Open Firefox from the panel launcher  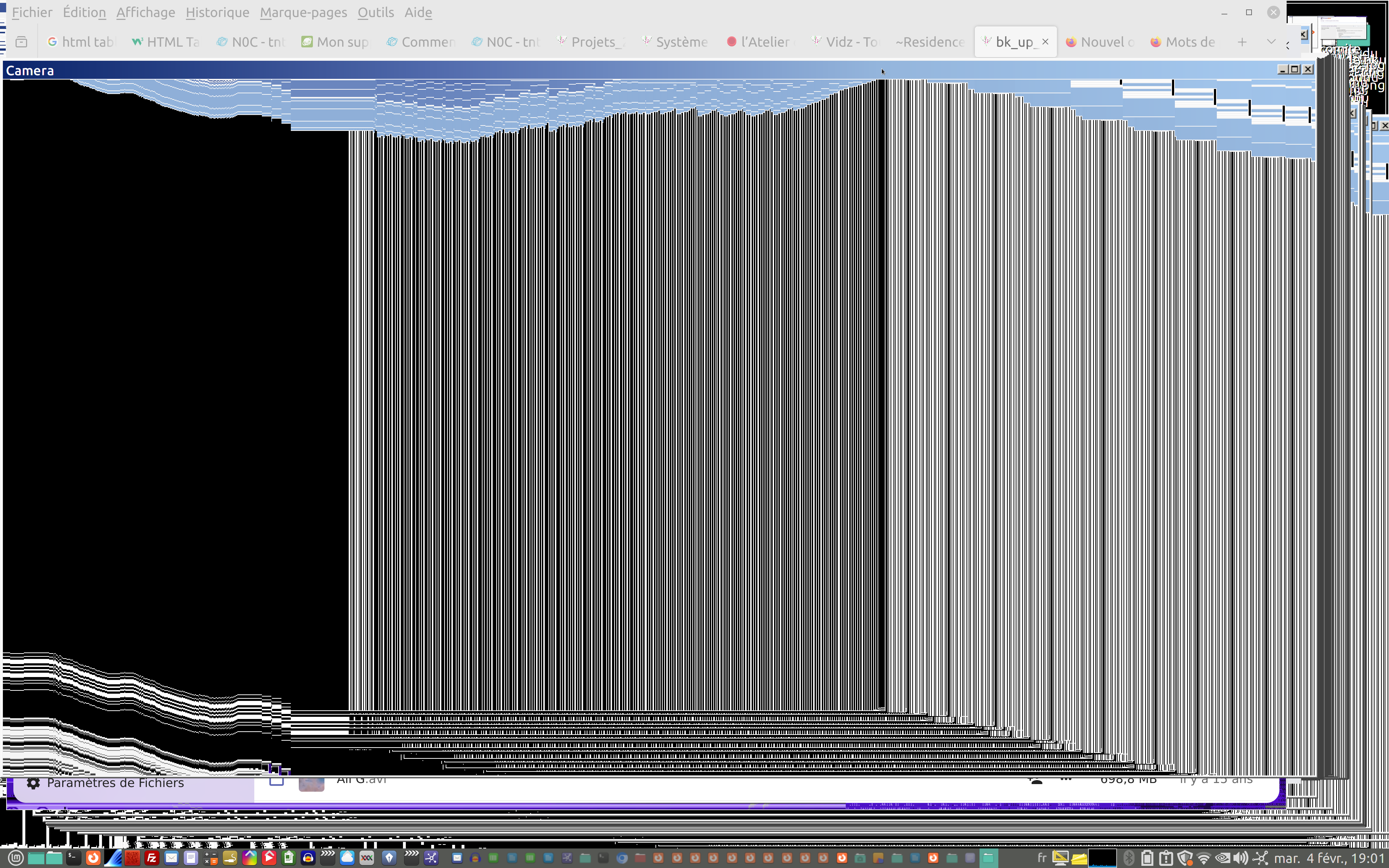pos(92,858)
